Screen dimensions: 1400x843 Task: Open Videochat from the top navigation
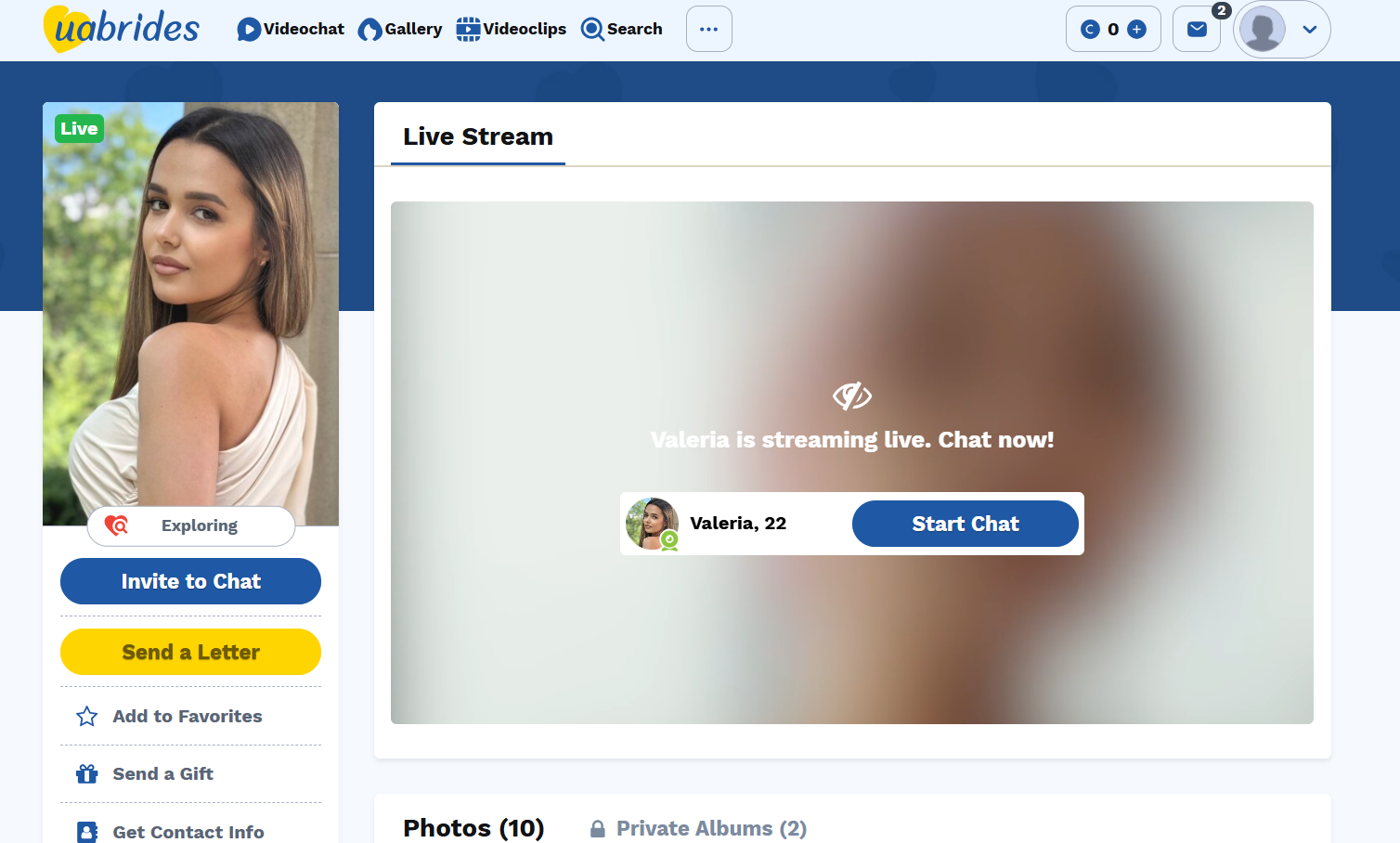291,30
